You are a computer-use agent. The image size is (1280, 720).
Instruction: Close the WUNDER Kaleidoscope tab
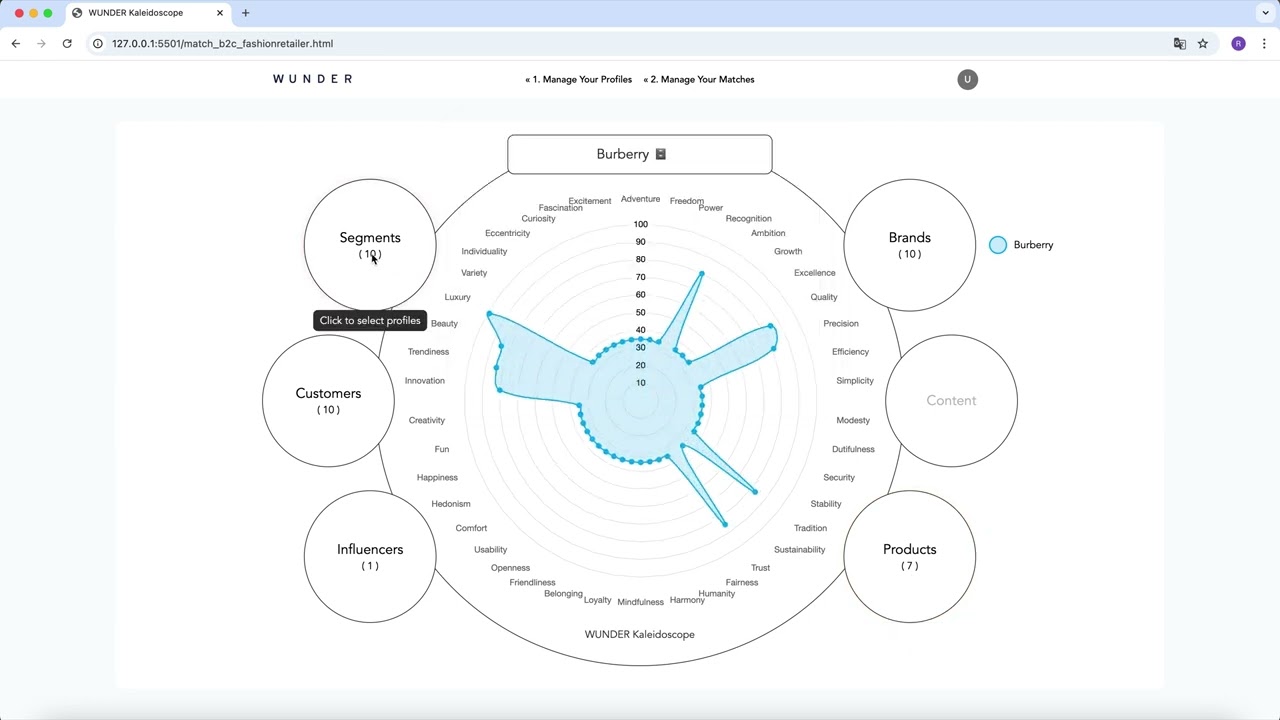[220, 13]
